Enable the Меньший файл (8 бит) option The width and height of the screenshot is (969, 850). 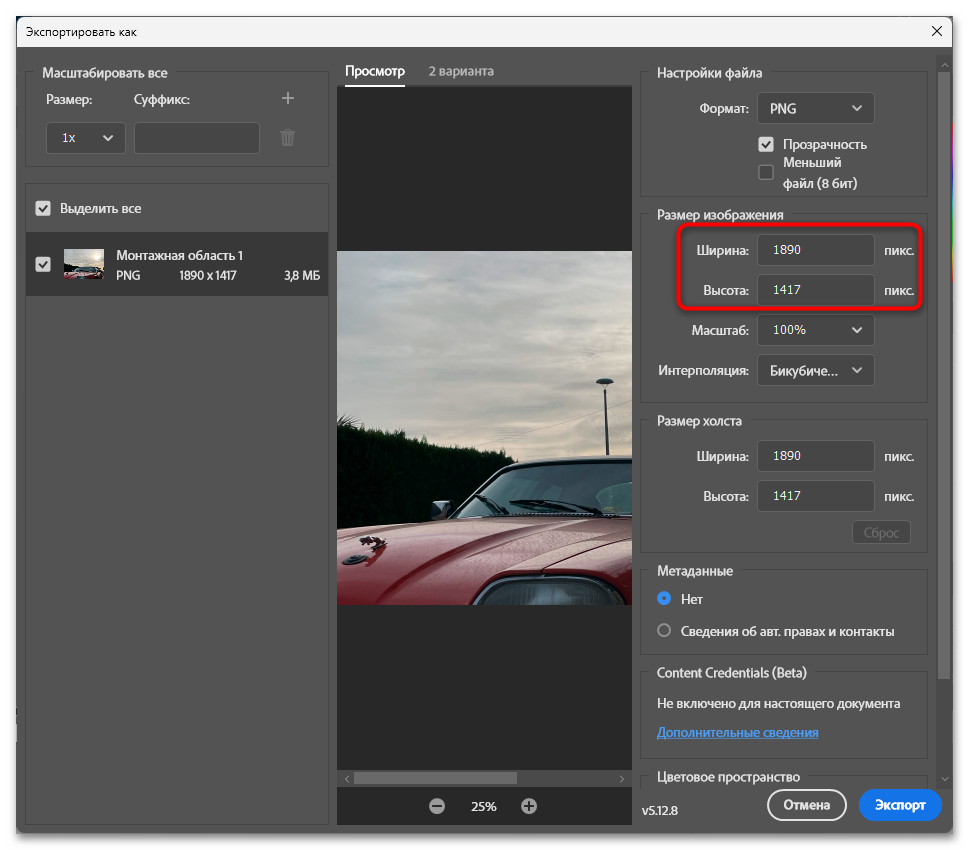click(766, 172)
